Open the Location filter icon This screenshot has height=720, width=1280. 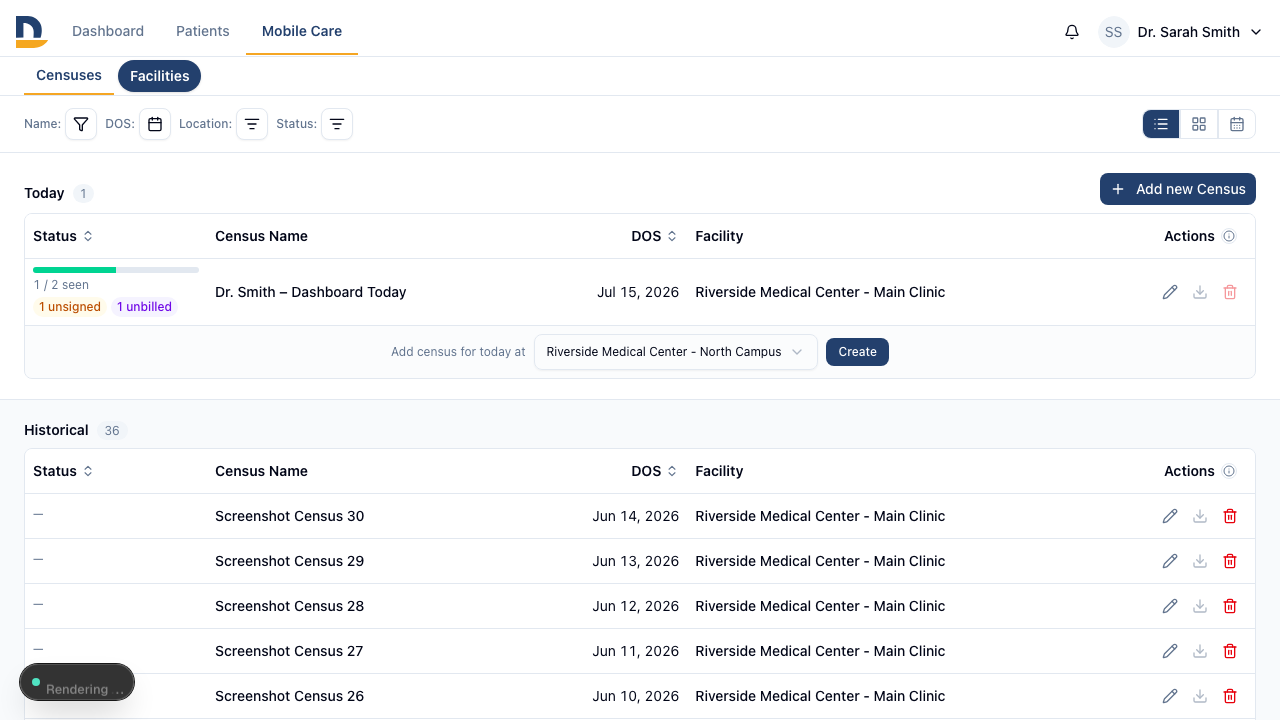tap(252, 124)
